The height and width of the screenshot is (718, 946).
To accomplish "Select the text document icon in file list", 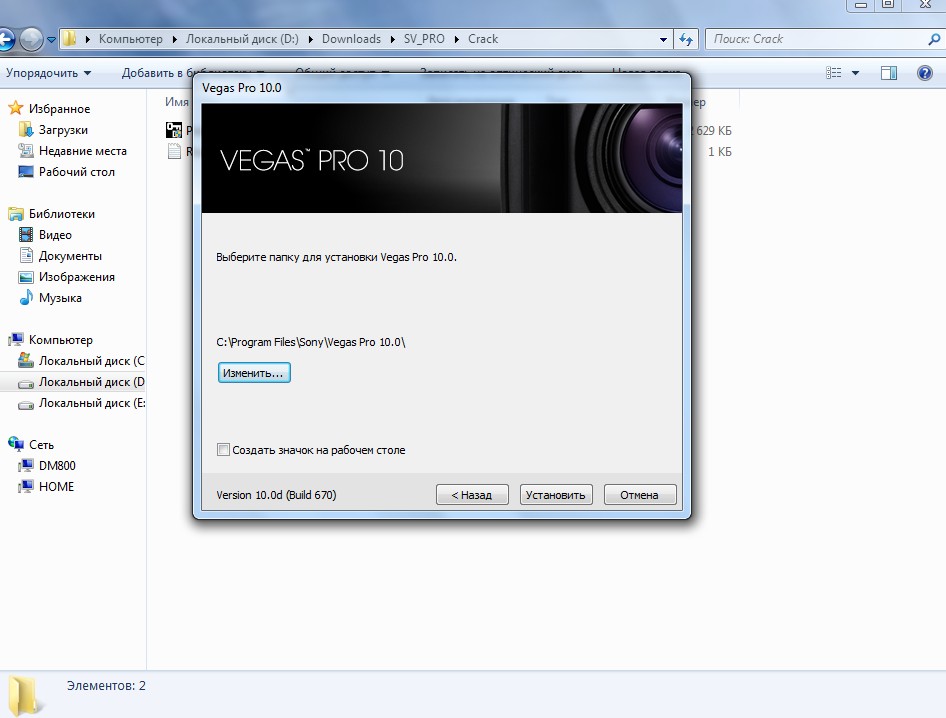I will tap(174, 151).
